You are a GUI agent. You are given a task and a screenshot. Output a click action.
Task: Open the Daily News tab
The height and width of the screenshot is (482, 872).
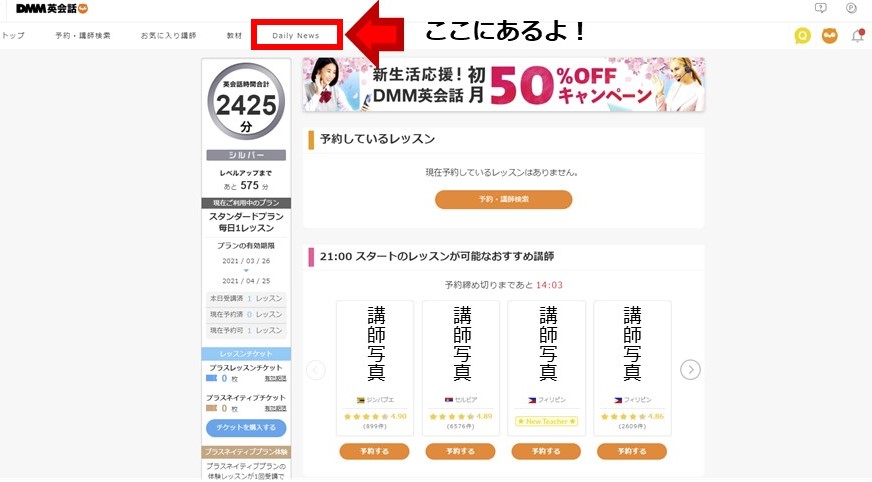tap(296, 35)
